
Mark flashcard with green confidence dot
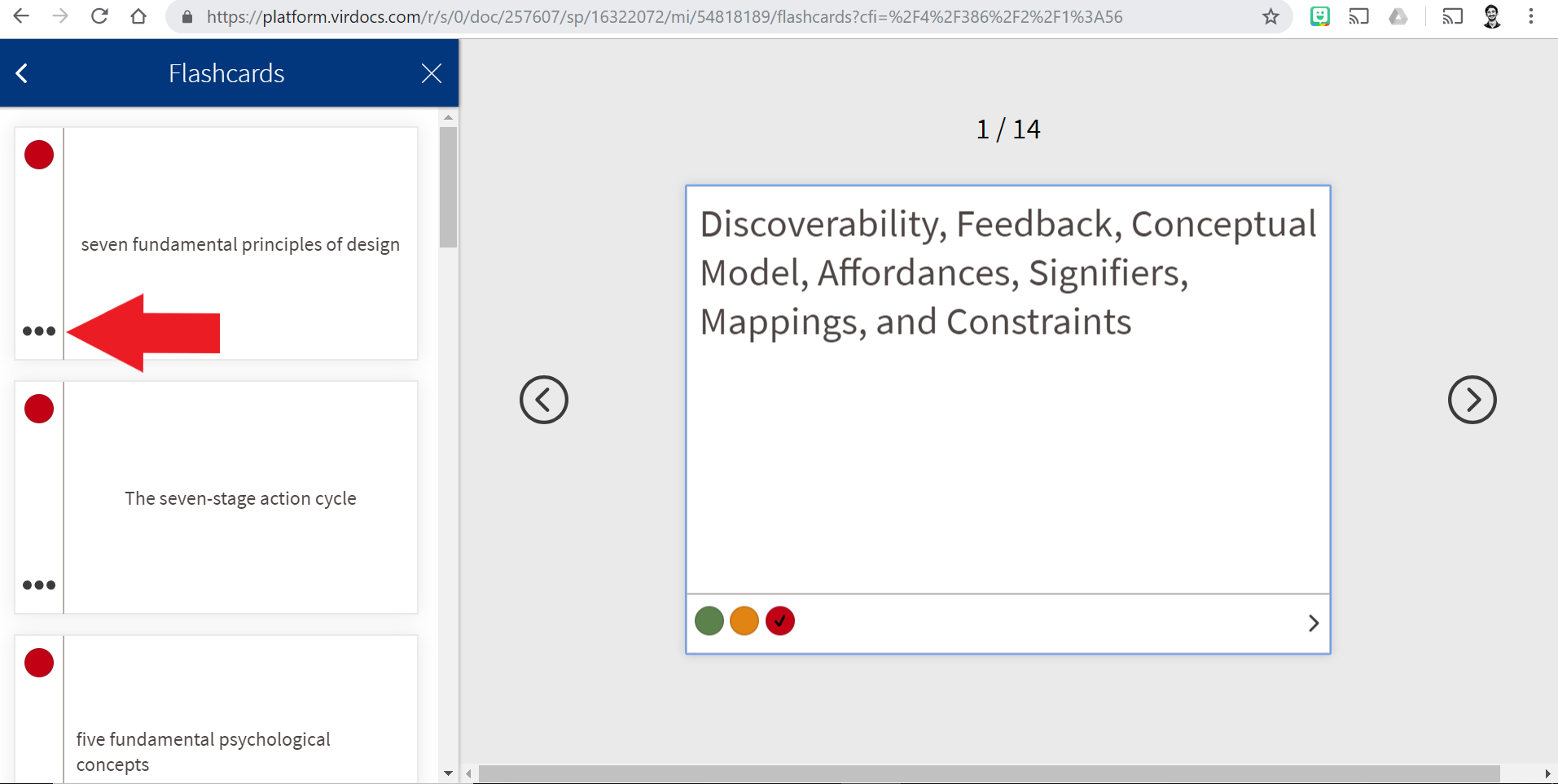click(709, 621)
